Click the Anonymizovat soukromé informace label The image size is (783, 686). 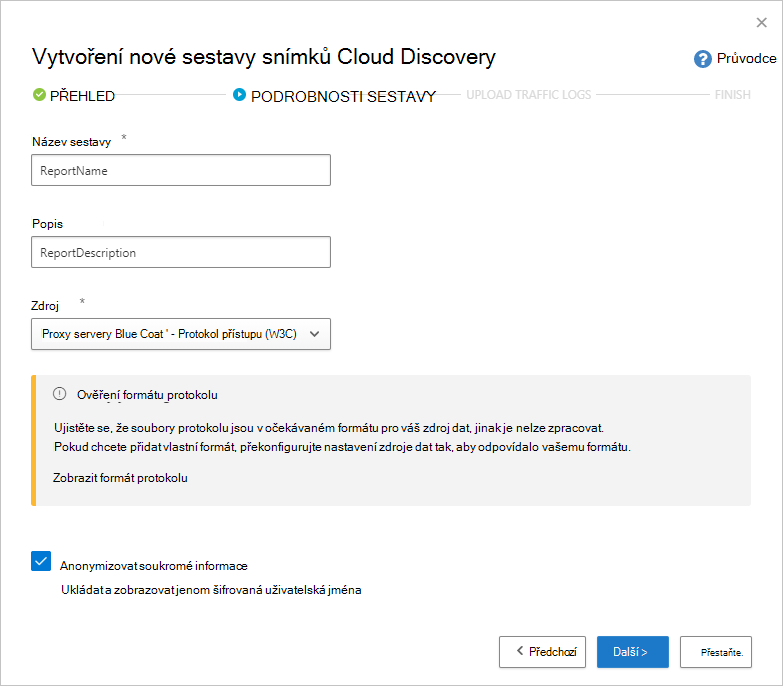click(x=154, y=566)
